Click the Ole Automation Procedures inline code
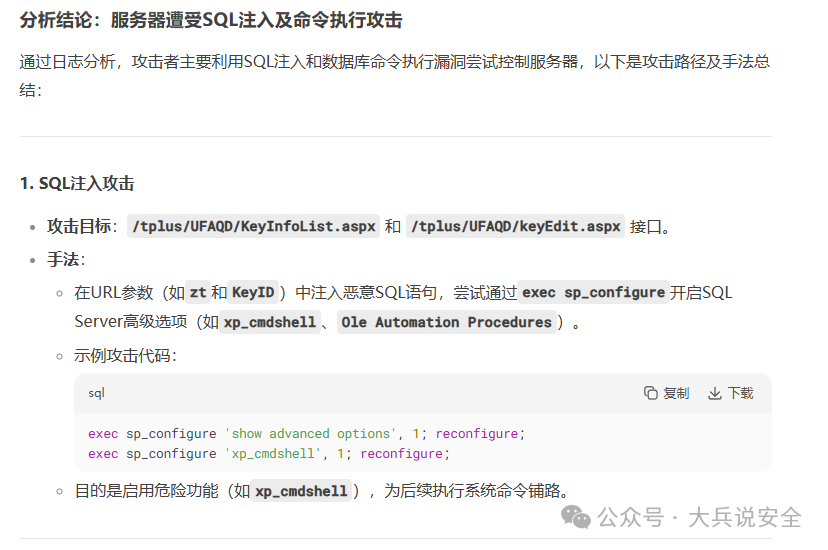Image resolution: width=828 pixels, height=550 pixels. pyautogui.click(x=446, y=322)
